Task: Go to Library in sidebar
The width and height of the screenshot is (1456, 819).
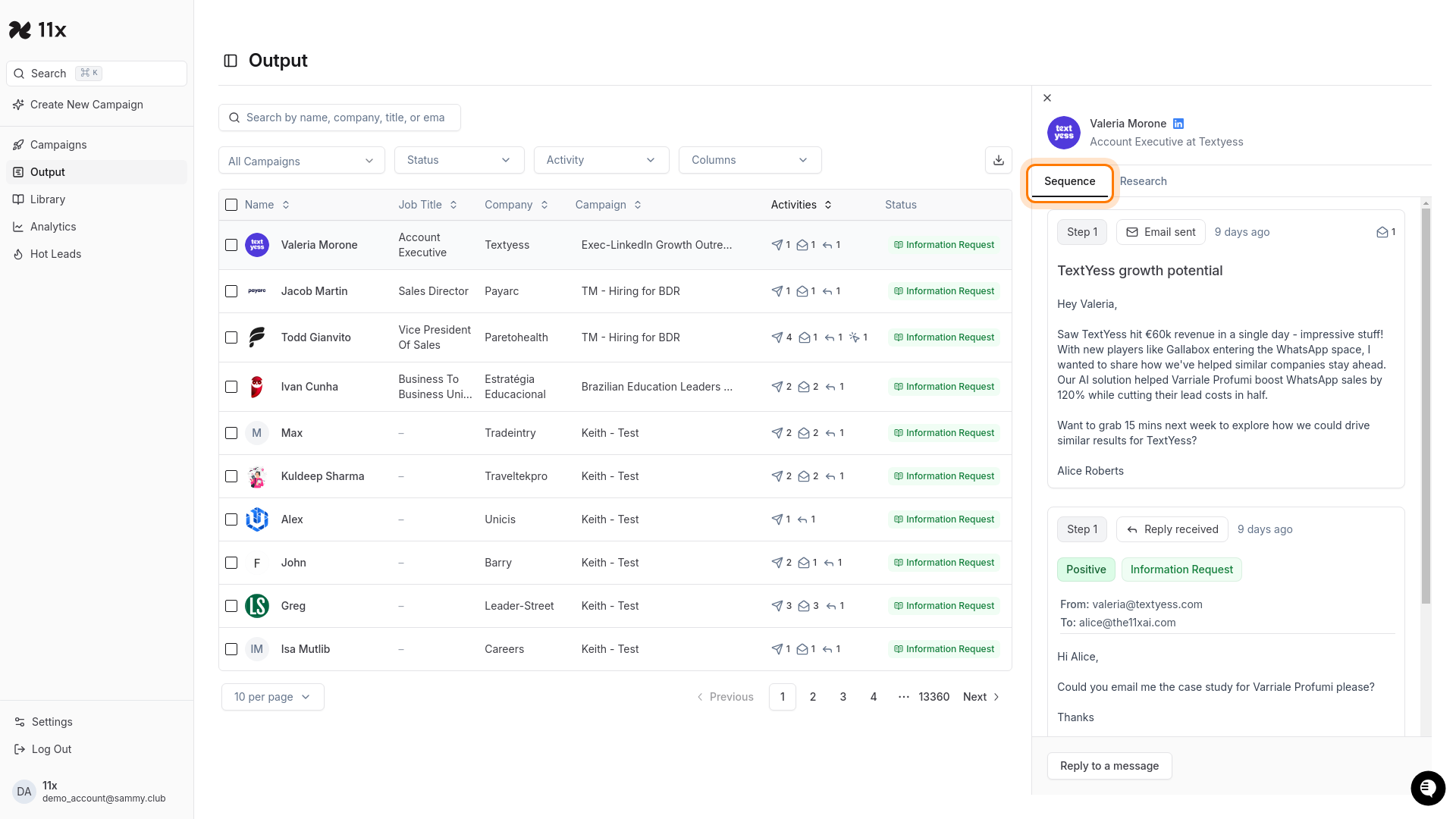Action: tap(96, 199)
